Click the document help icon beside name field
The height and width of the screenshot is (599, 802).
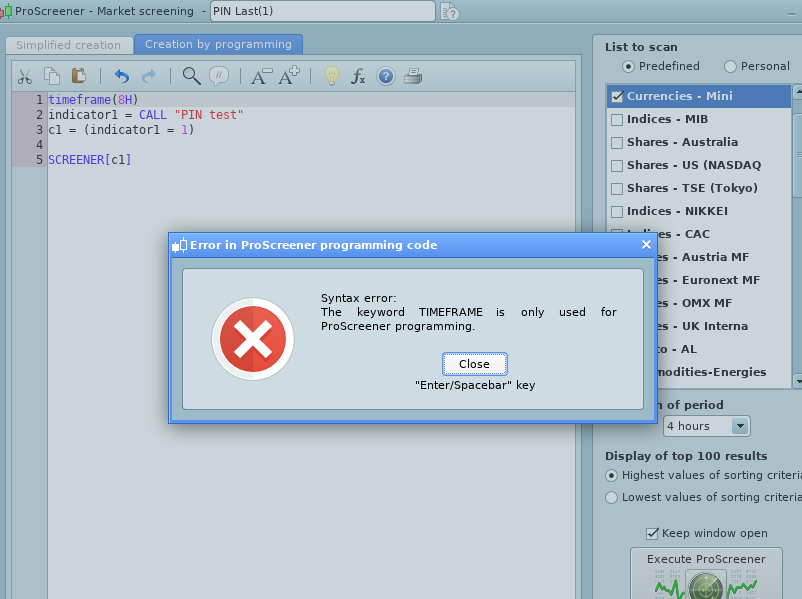pos(450,11)
